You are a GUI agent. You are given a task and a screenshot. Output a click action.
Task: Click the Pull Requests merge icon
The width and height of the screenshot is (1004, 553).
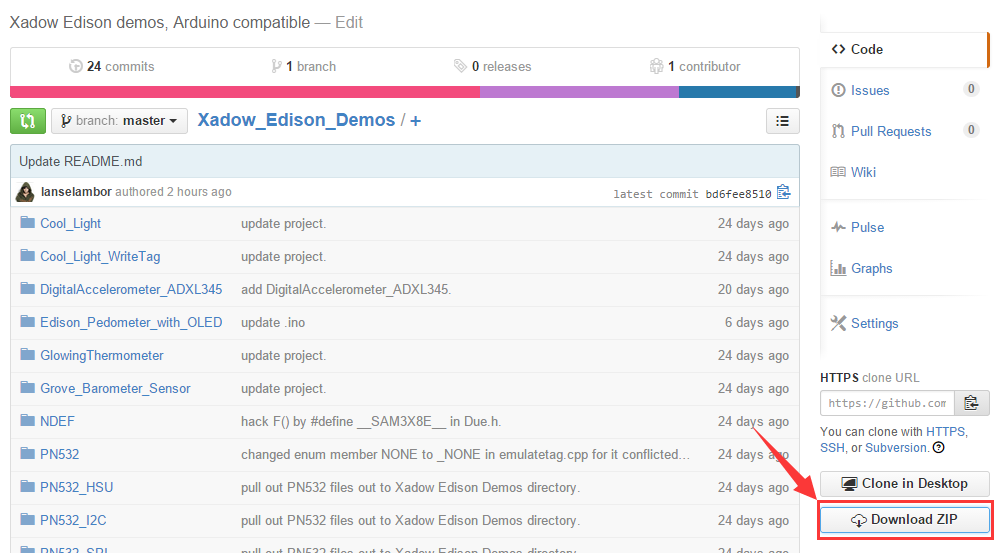[838, 131]
